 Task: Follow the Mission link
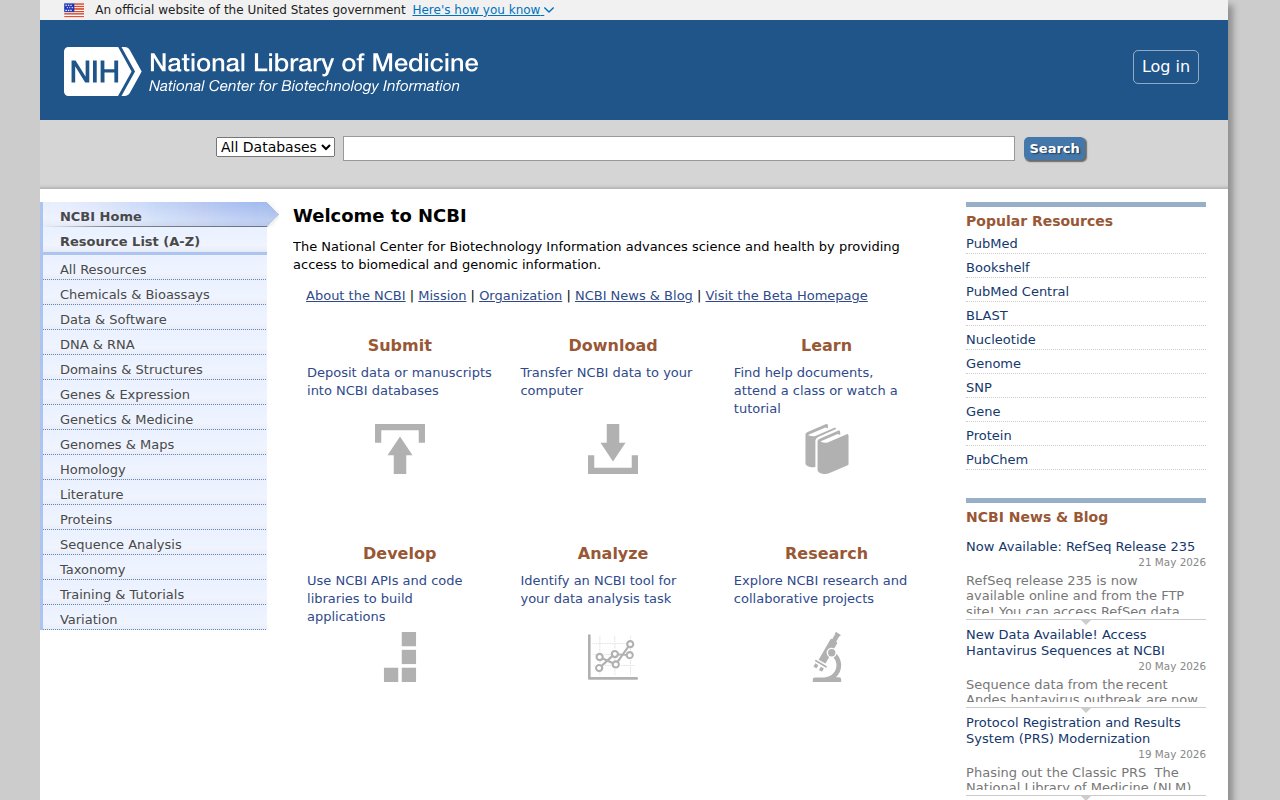(442, 296)
